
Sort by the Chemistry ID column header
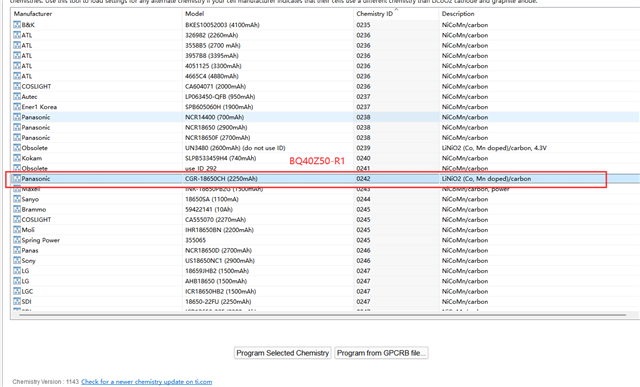374,13
